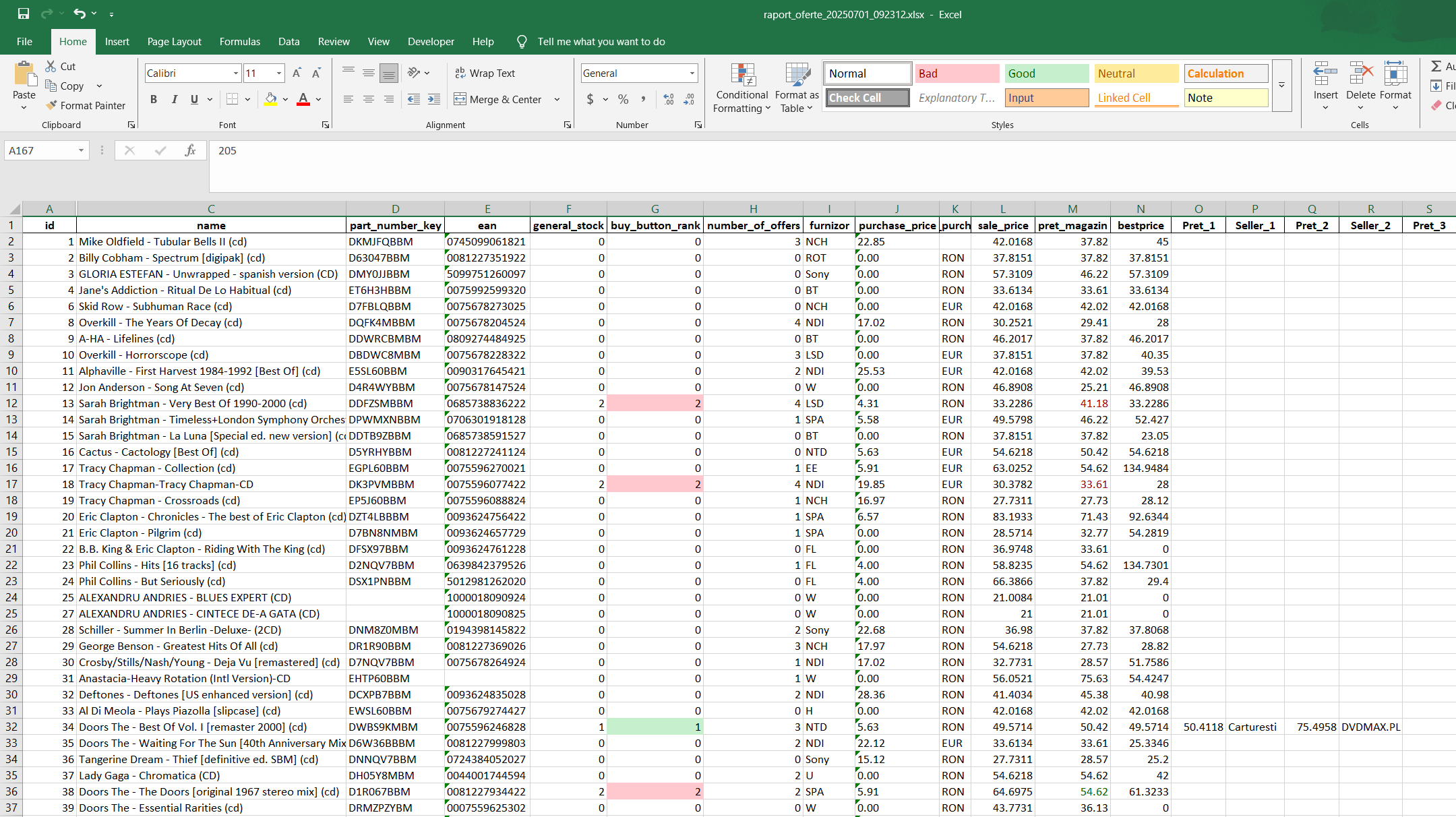The image size is (1456, 817).
Task: Decrease font size with small A icon
Action: click(x=316, y=73)
